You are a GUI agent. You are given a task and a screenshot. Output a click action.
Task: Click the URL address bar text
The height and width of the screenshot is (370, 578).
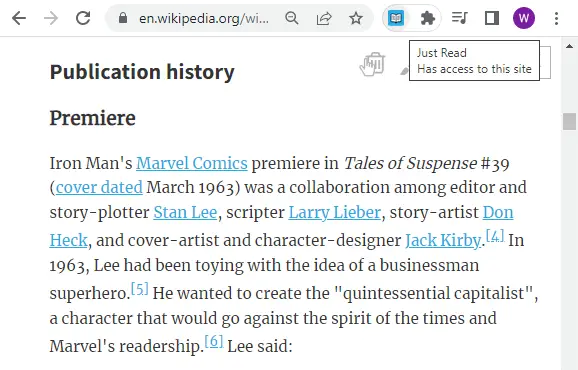pos(204,18)
